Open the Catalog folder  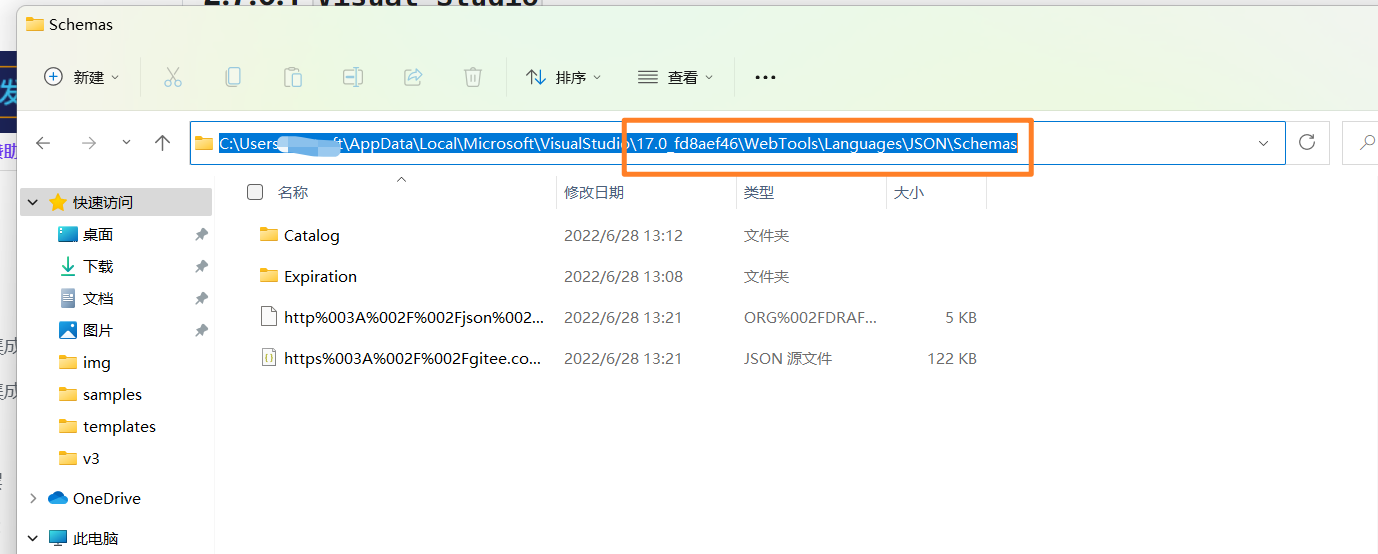(311, 236)
